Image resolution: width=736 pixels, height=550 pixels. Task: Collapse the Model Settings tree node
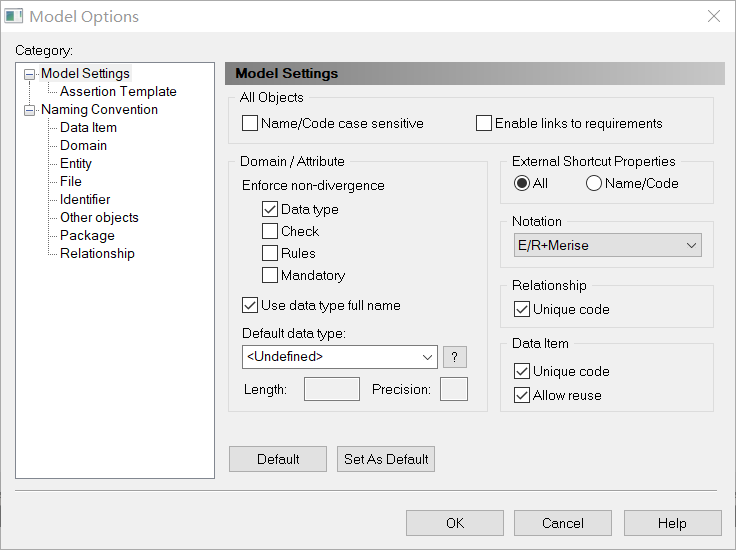30,74
